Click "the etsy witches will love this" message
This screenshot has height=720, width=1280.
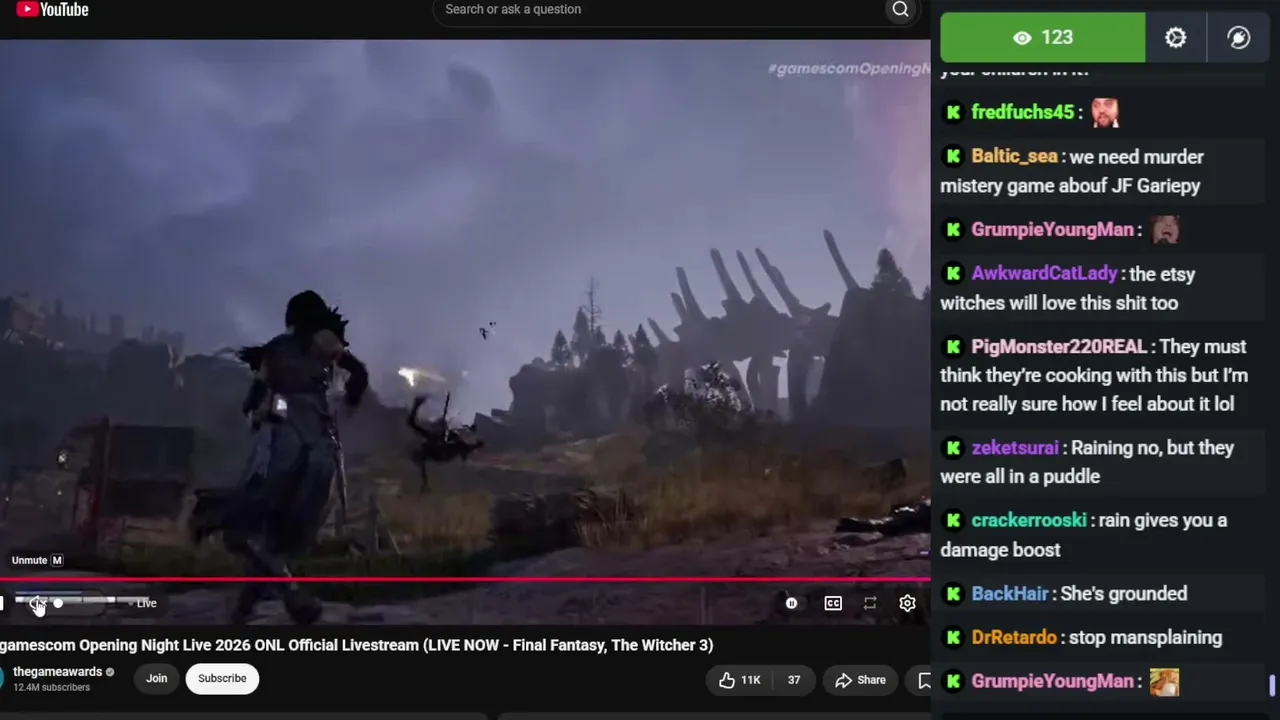(1068, 288)
